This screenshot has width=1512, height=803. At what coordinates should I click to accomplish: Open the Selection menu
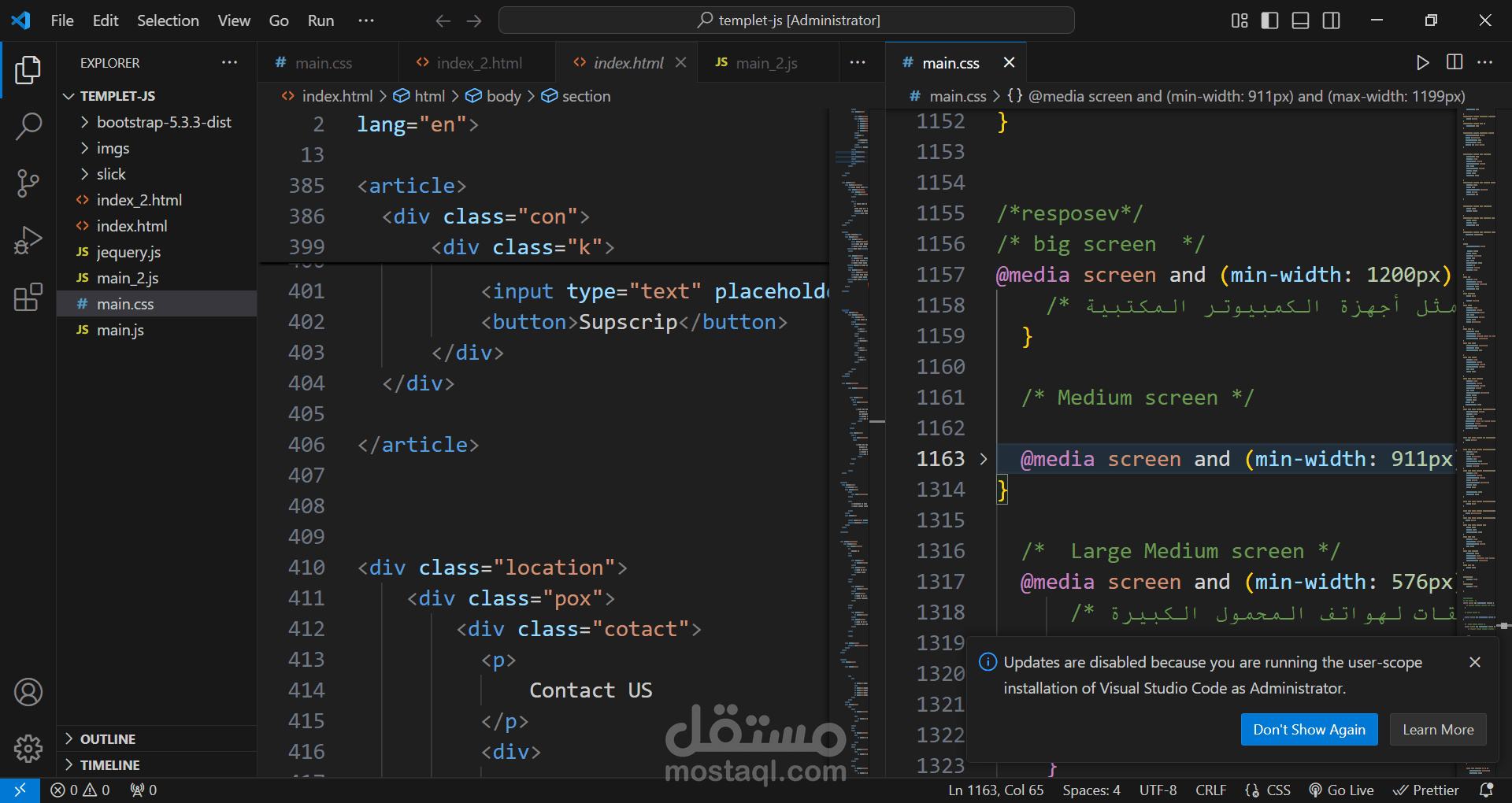(x=168, y=20)
